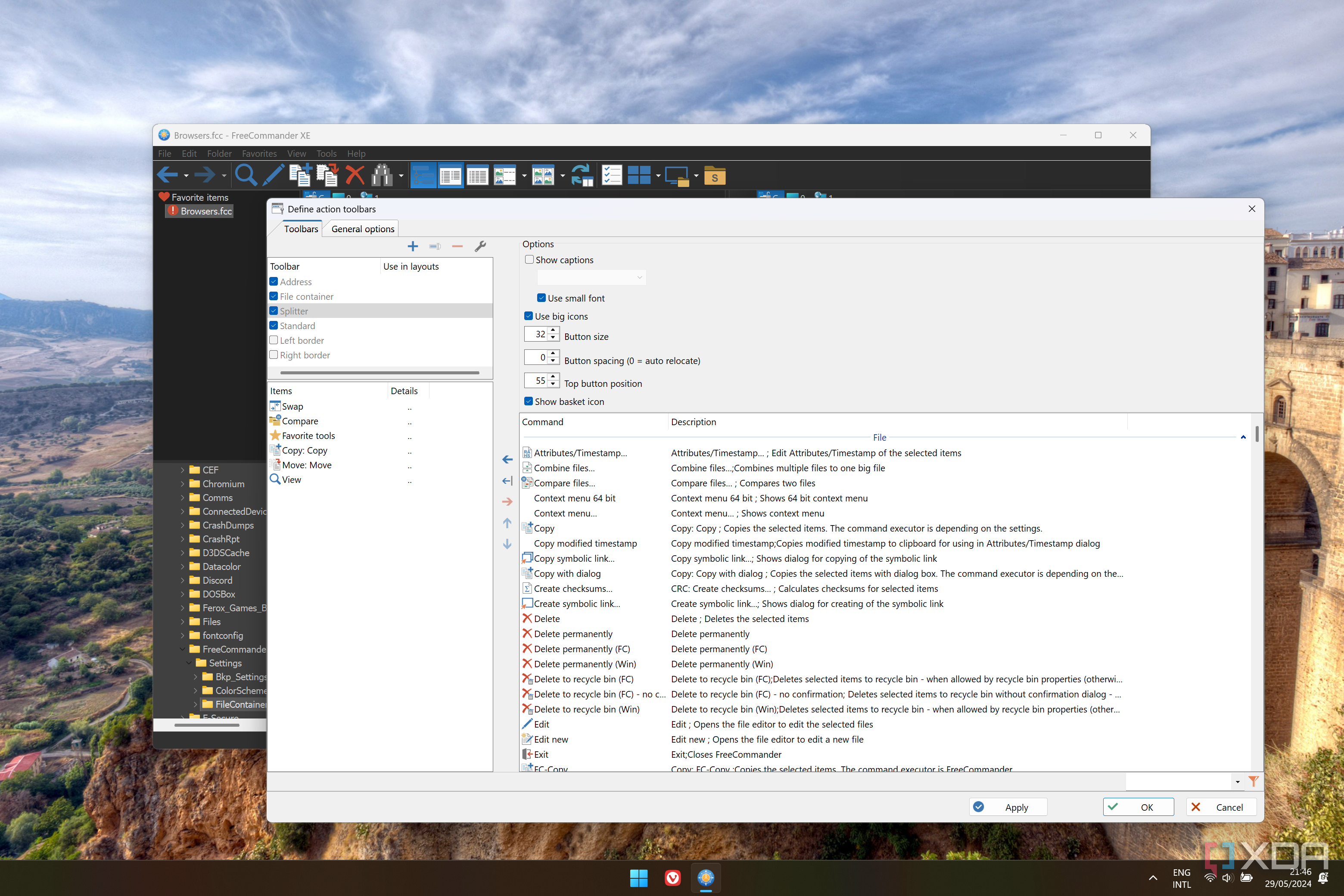Expand the Chromium folder in tree
Image resolution: width=1344 pixels, height=896 pixels.
click(x=182, y=484)
